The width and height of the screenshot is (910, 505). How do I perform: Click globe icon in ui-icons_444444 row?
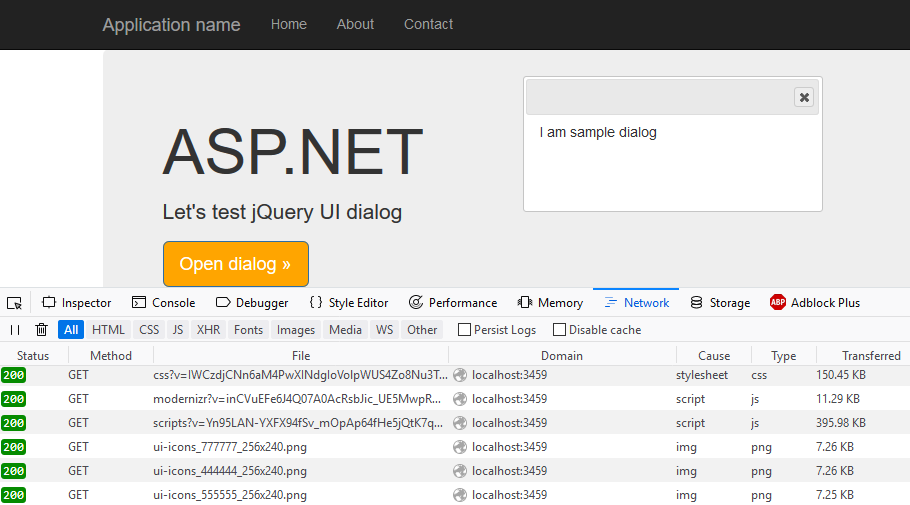pyautogui.click(x=460, y=471)
